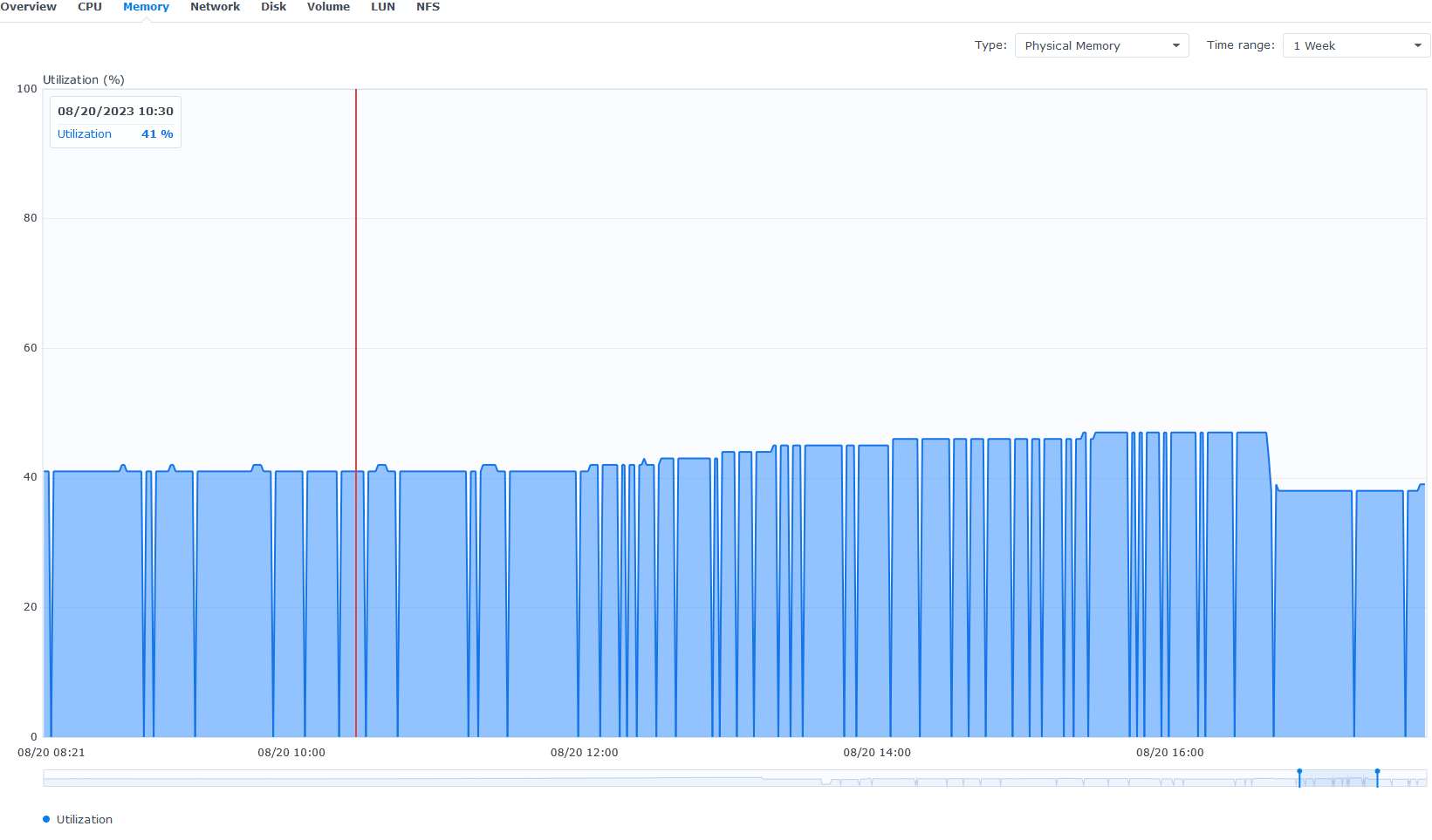The width and height of the screenshot is (1432, 840).
Task: Switch to the Volume tab
Action: click(328, 7)
